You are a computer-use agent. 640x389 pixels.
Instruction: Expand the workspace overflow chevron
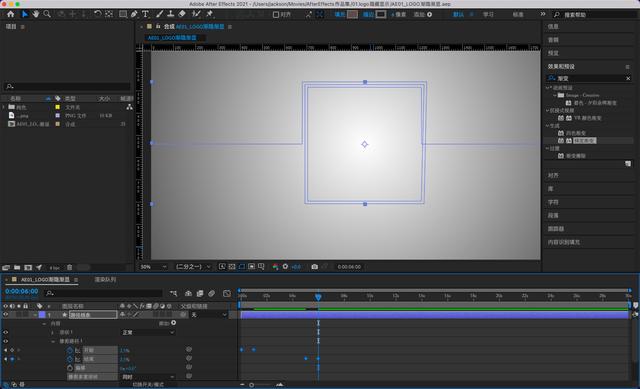point(542,14)
